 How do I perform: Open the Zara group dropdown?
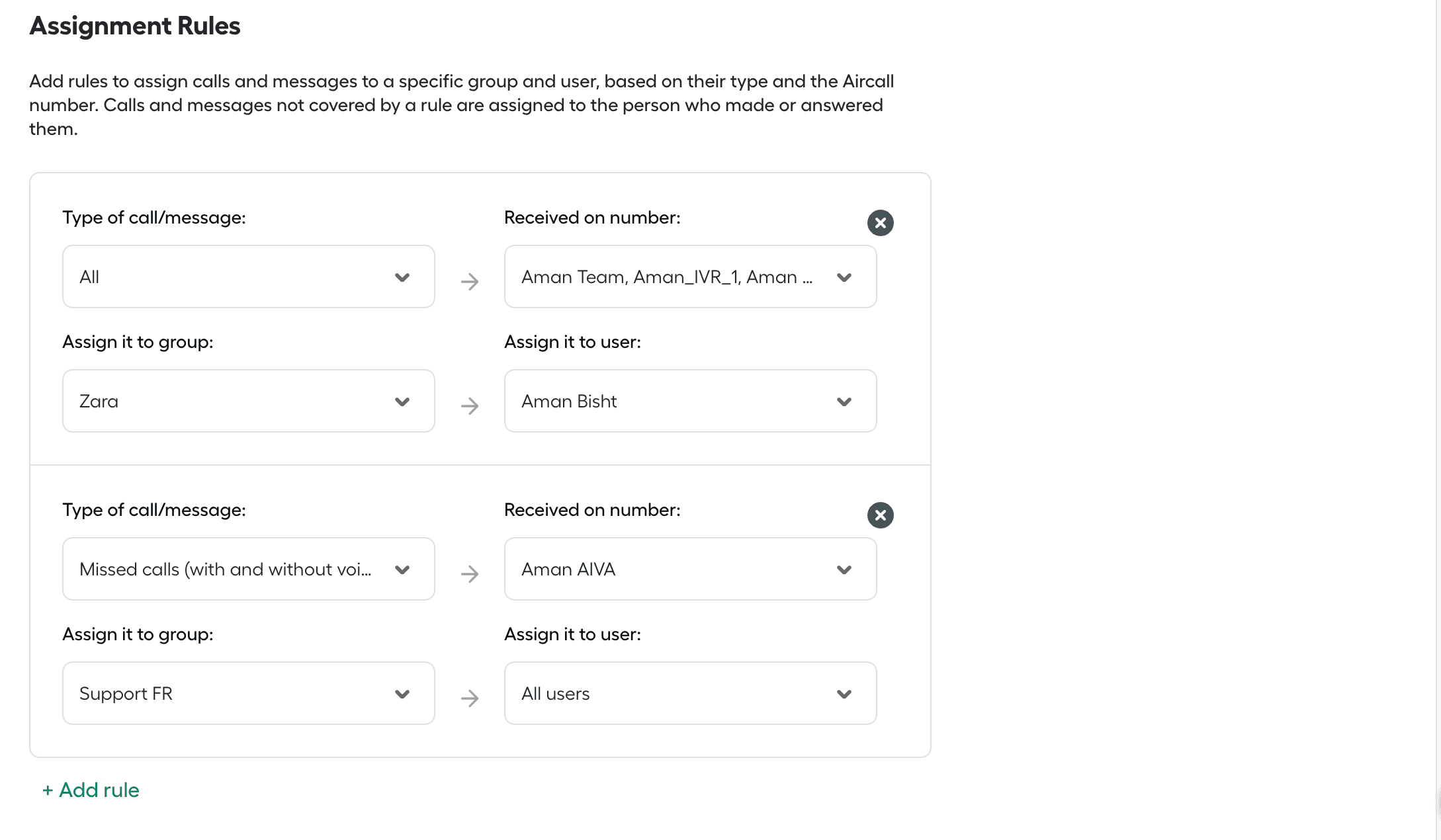click(248, 401)
